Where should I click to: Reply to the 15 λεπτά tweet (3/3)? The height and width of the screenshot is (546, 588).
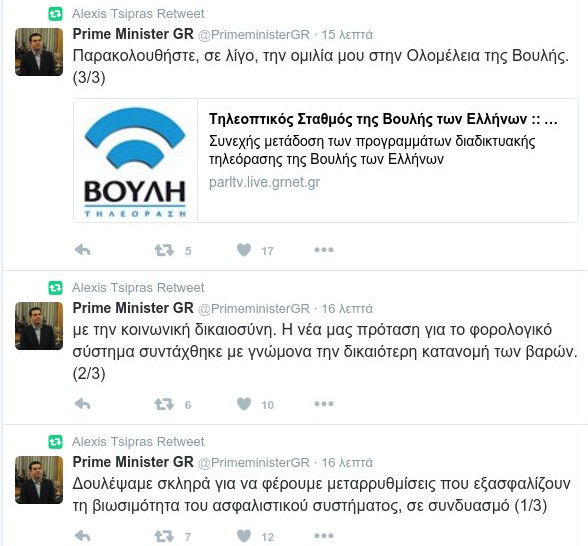82,250
